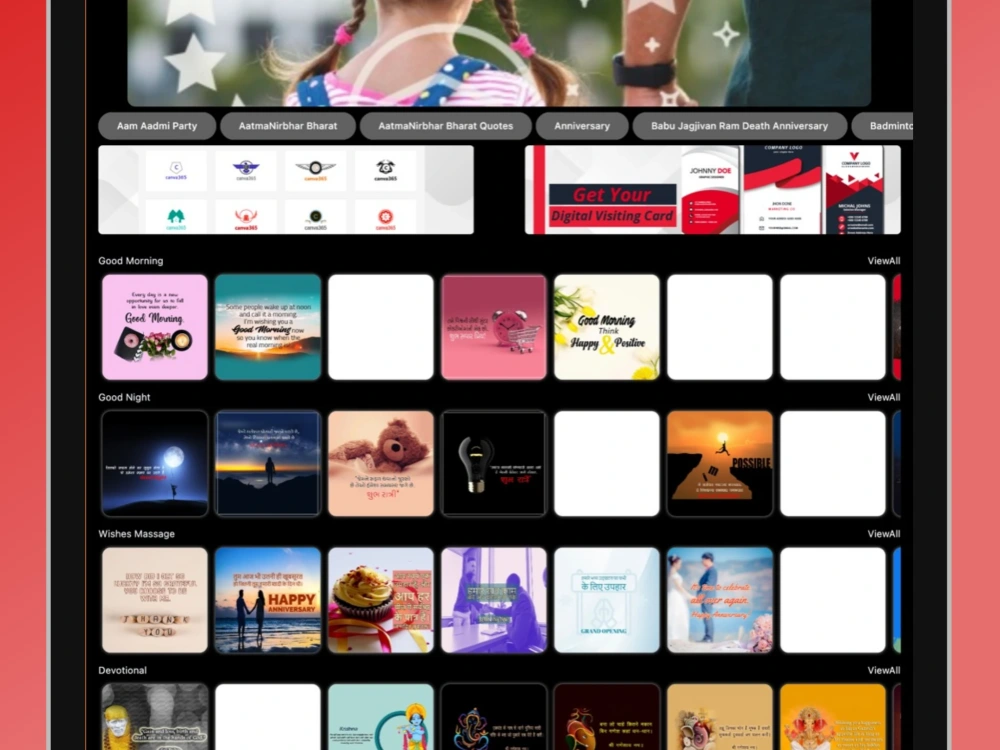
Task: Open dark red Ganesha devotional card
Action: point(607,717)
